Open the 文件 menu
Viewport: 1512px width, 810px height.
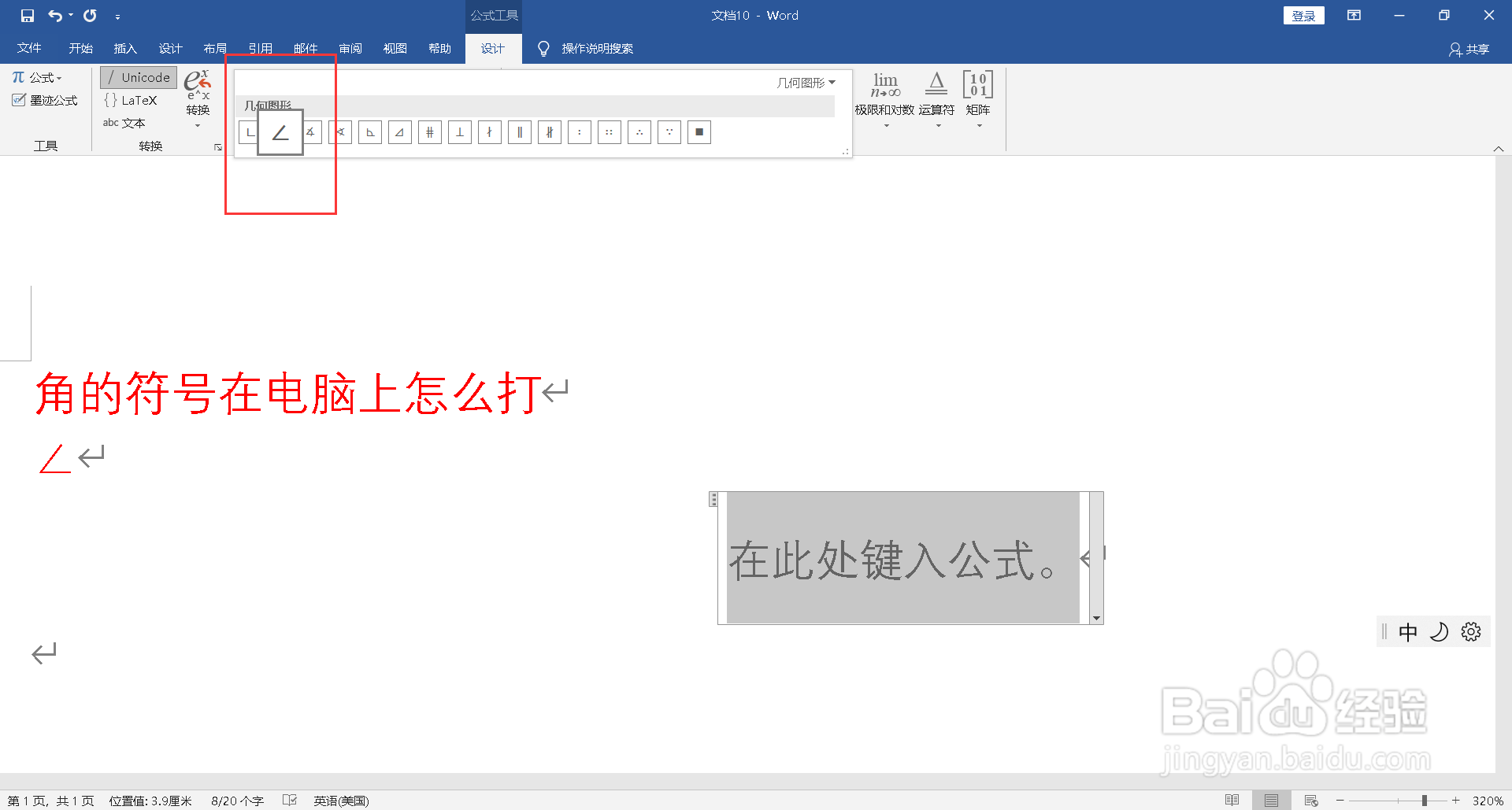pos(29,48)
